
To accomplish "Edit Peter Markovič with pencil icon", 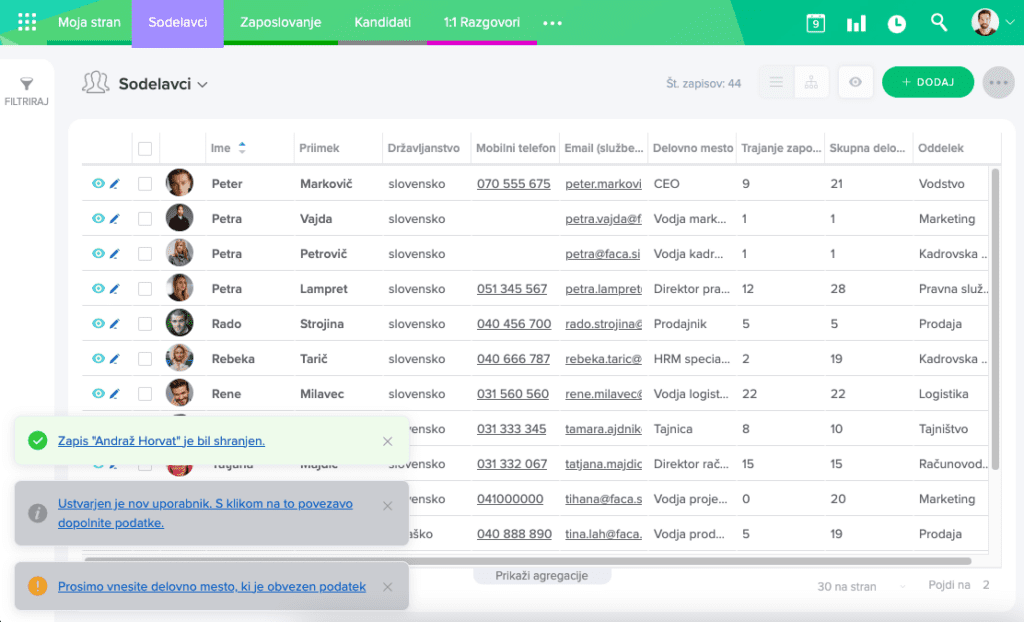I will pyautogui.click(x=114, y=184).
